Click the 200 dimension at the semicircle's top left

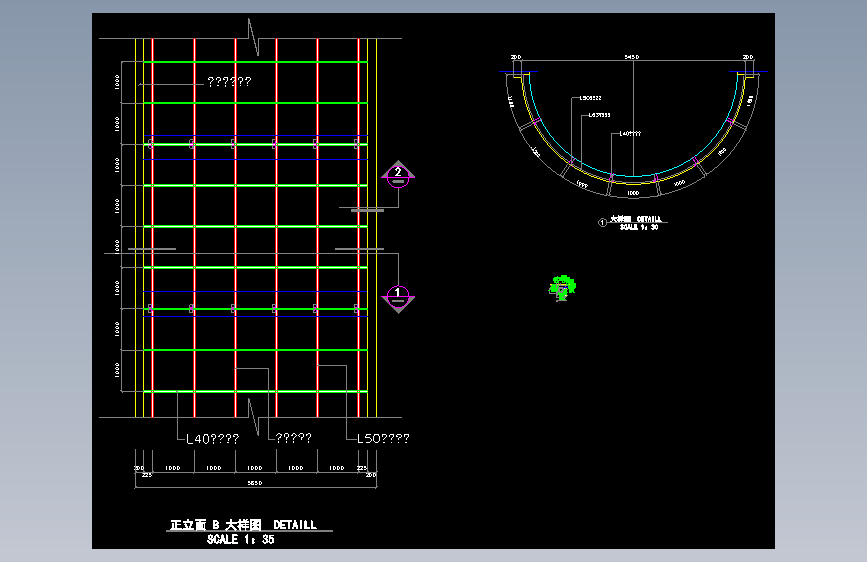(x=516, y=57)
